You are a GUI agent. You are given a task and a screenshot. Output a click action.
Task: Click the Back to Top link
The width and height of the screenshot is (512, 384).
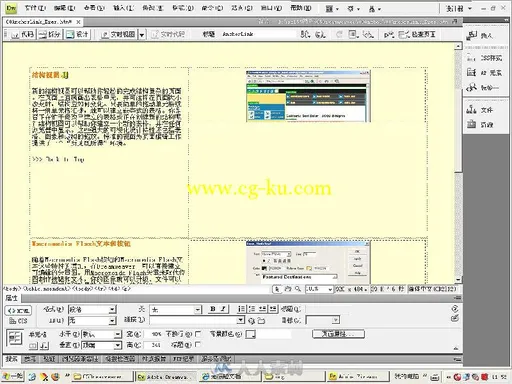tap(58, 159)
